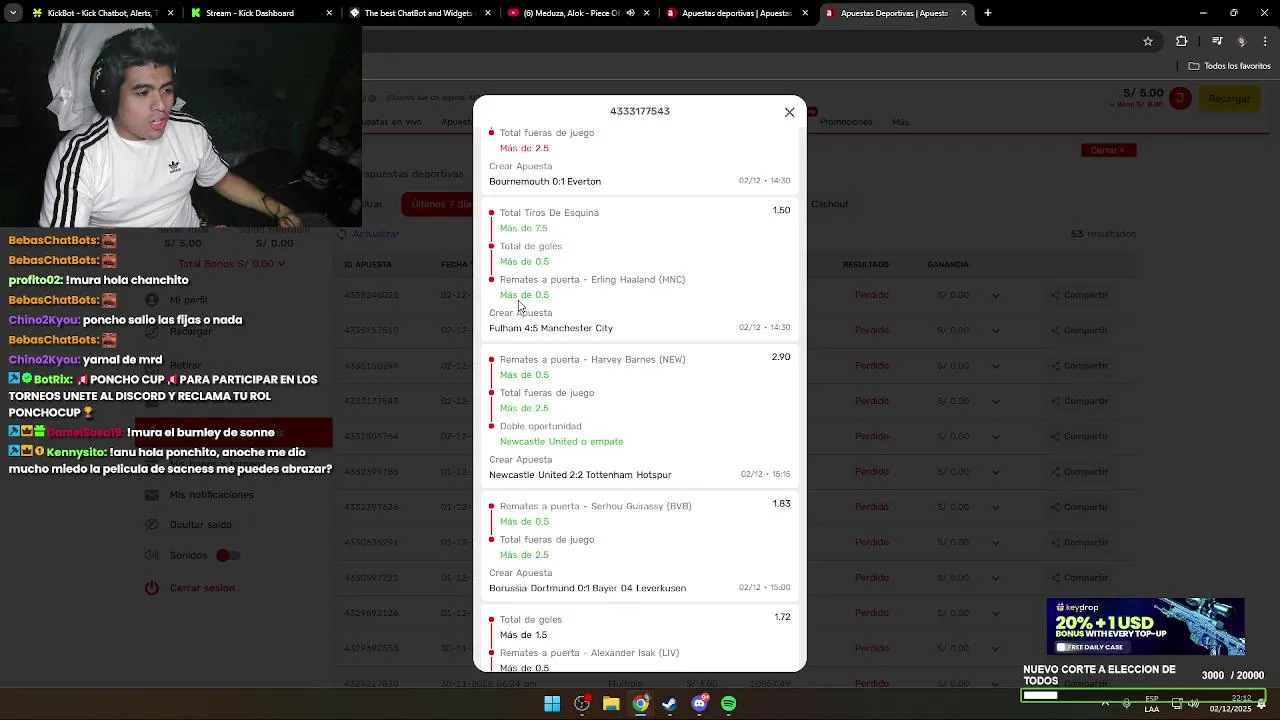Open File Explorer from the taskbar
The image size is (1280, 720).
coord(611,704)
